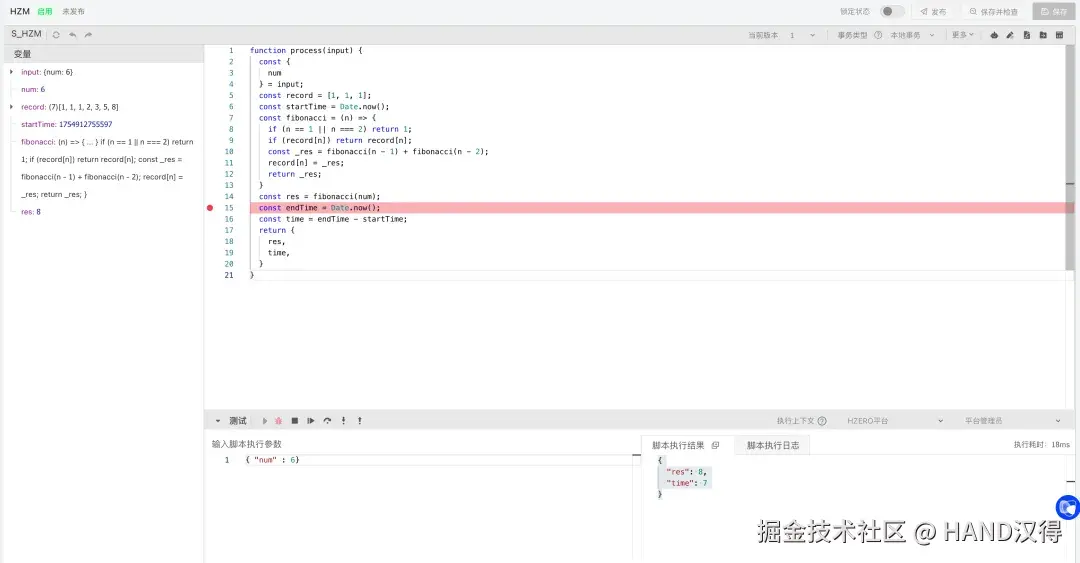This screenshot has height=563, width=1080.
Task: Click the code editor vertical scrollbar
Action: tap(1070, 157)
